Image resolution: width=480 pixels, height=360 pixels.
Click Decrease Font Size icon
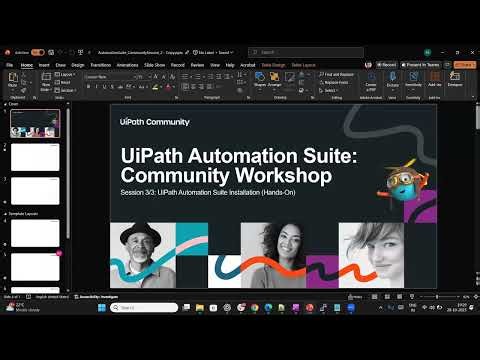[x=163, y=77]
